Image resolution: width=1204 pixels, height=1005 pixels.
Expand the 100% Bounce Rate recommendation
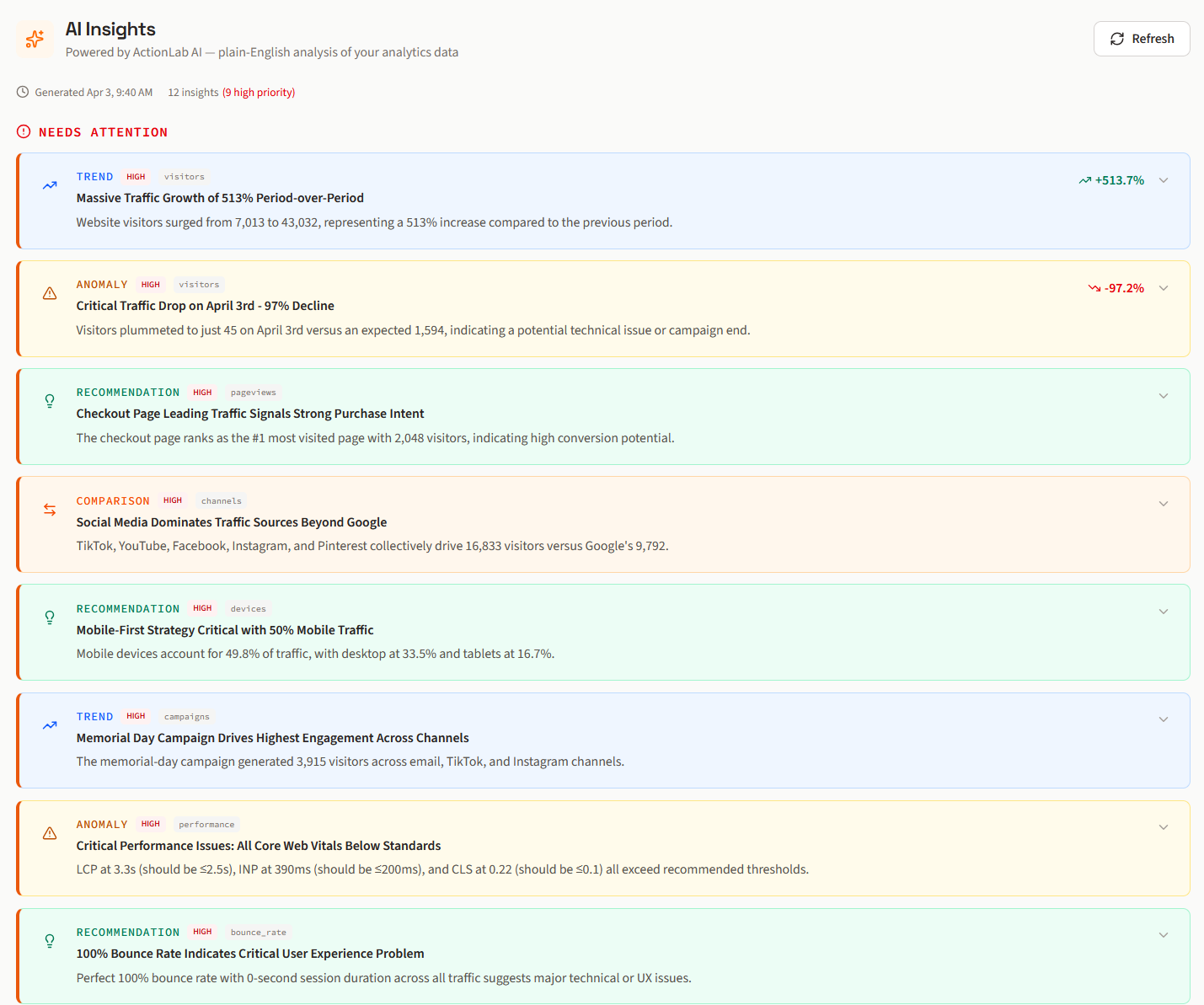tap(1164, 934)
